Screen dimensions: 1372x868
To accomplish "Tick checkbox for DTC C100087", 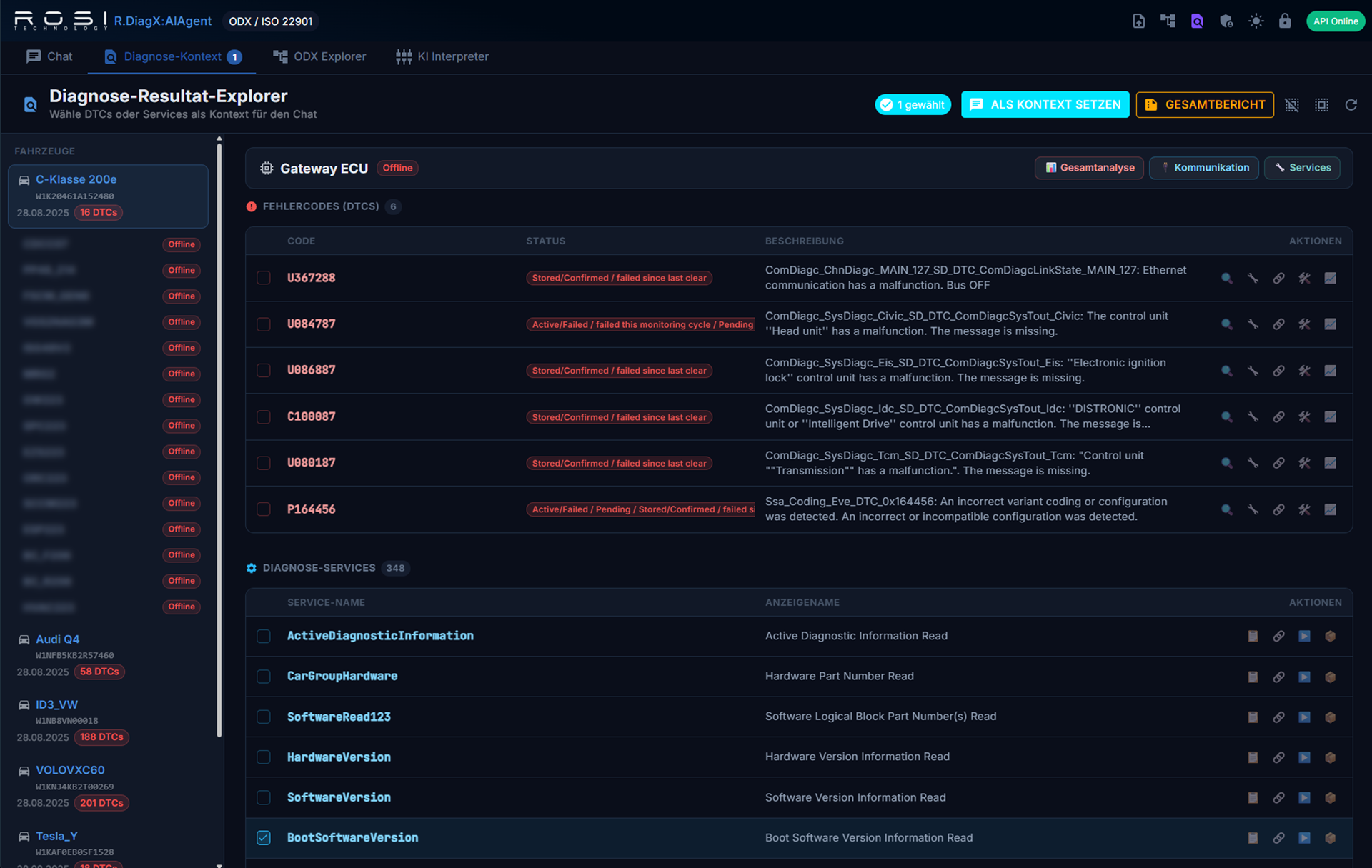I will (x=264, y=417).
